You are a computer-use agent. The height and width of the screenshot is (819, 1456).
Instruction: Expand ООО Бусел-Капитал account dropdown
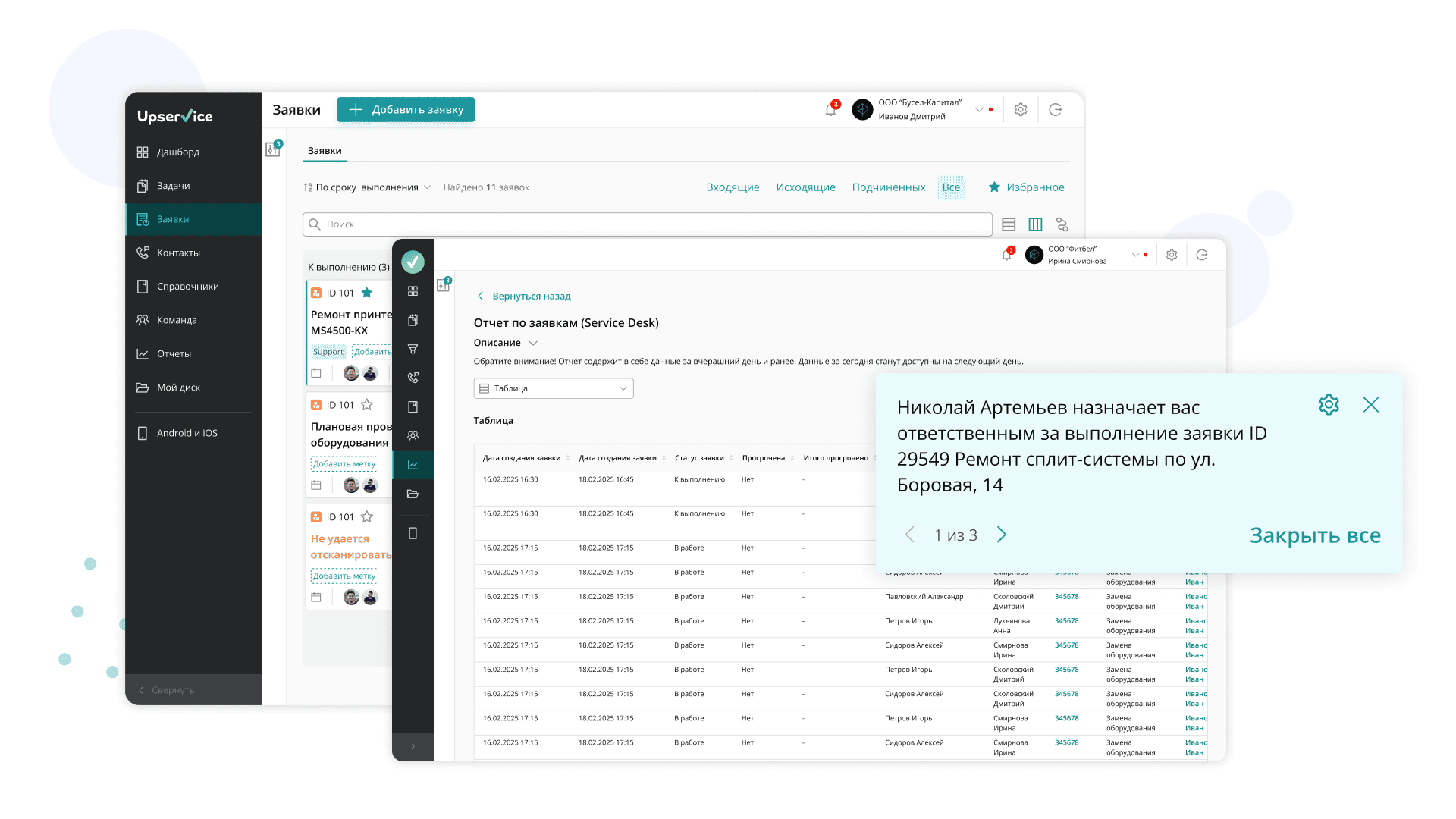[979, 110]
